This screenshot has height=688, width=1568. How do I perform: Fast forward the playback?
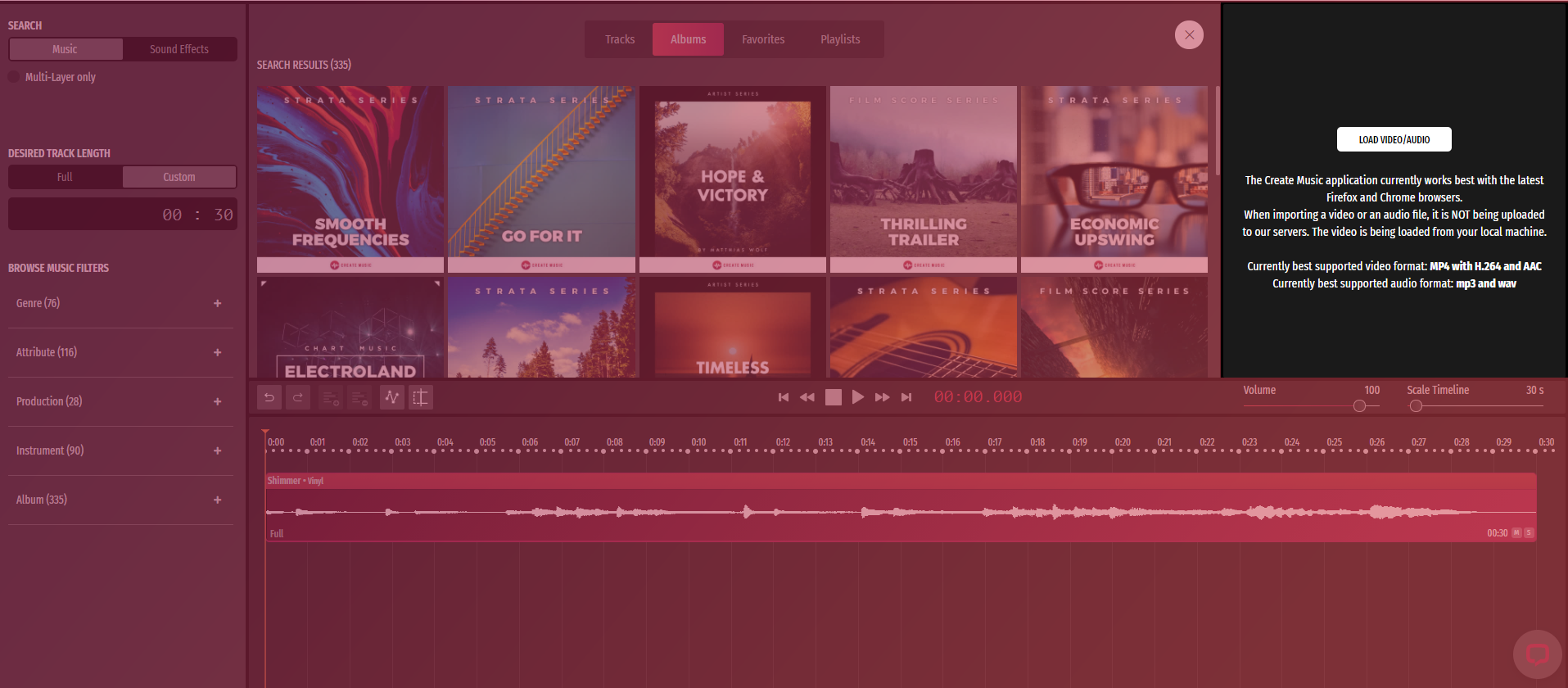tap(882, 397)
